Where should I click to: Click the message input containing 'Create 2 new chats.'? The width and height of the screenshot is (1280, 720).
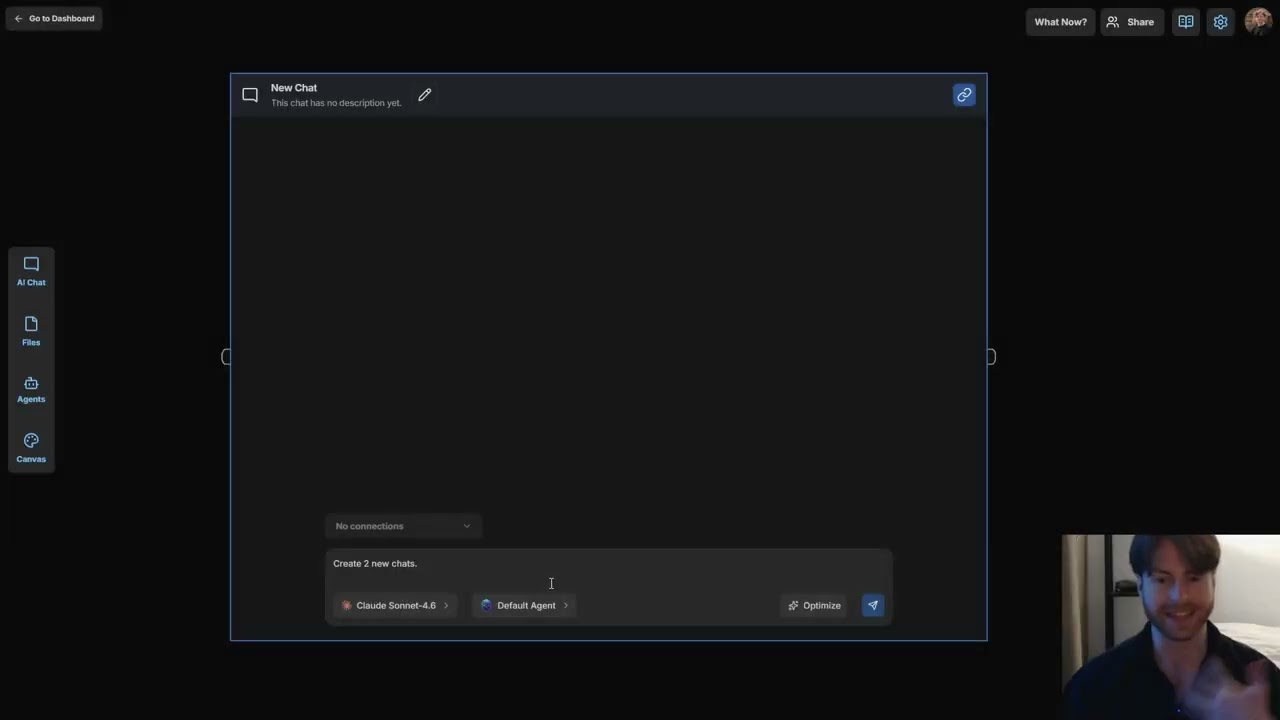pyautogui.click(x=608, y=564)
